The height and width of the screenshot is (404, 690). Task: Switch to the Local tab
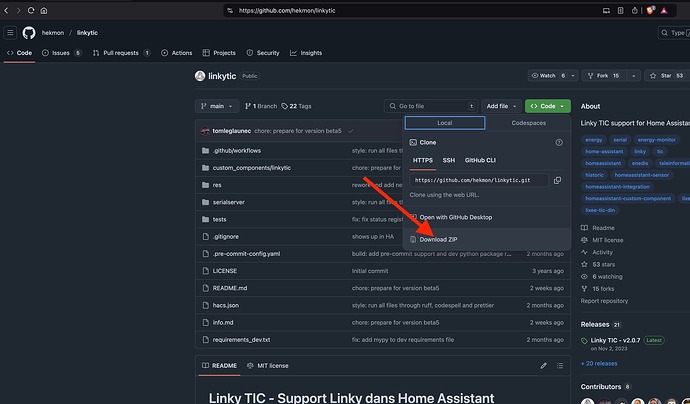pyautogui.click(x=445, y=123)
